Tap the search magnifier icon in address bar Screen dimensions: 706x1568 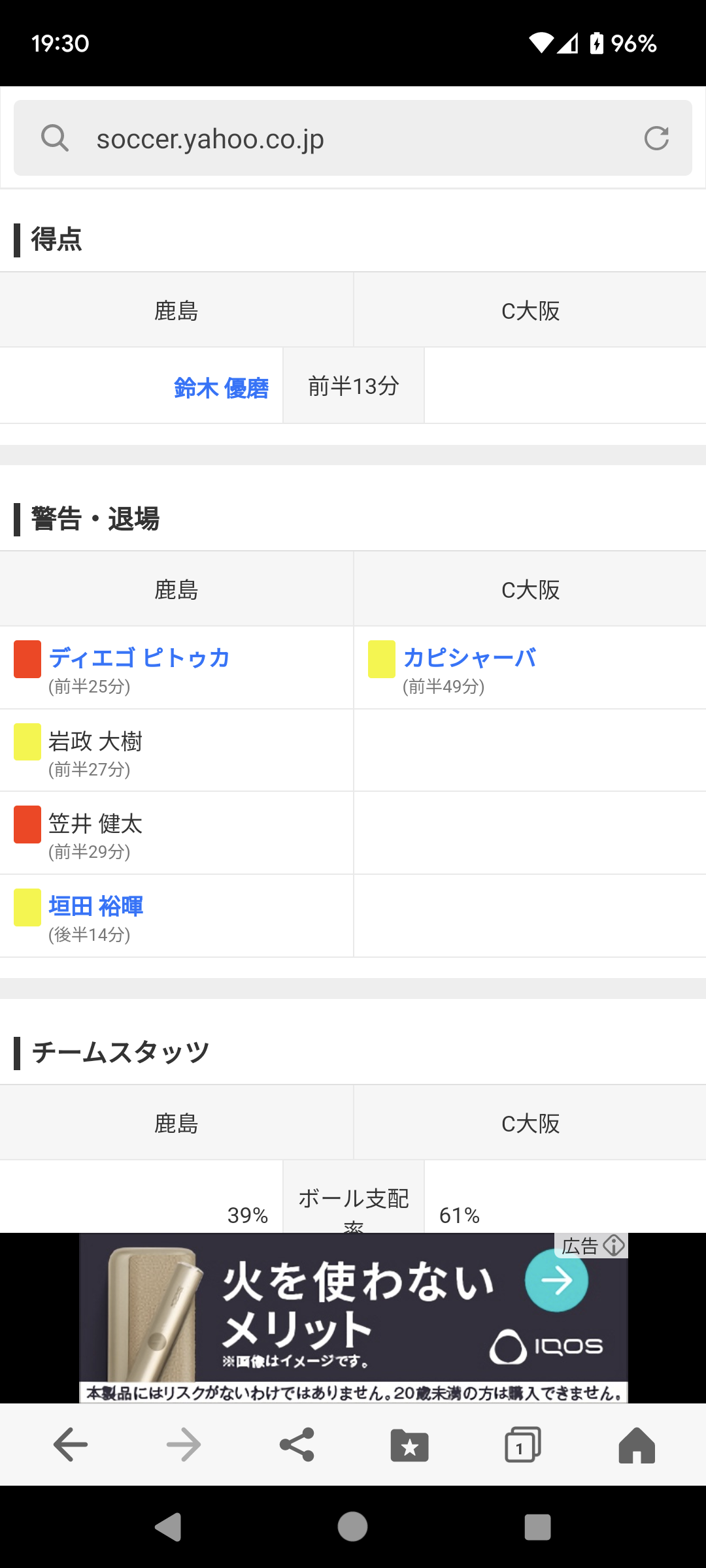coord(54,139)
